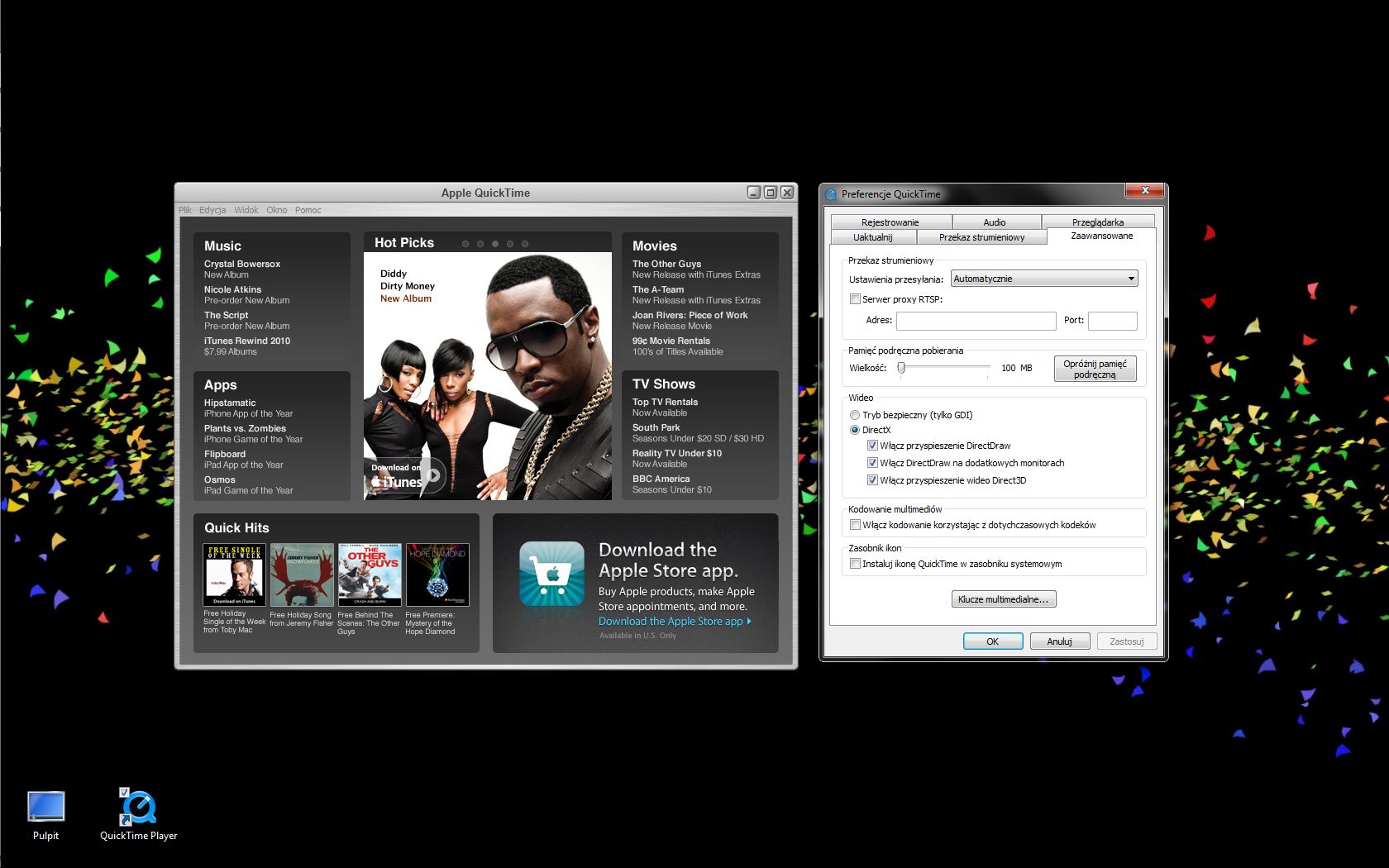Open Top TV Rentals entry
Screen dimensions: 1389x868
coord(665,408)
